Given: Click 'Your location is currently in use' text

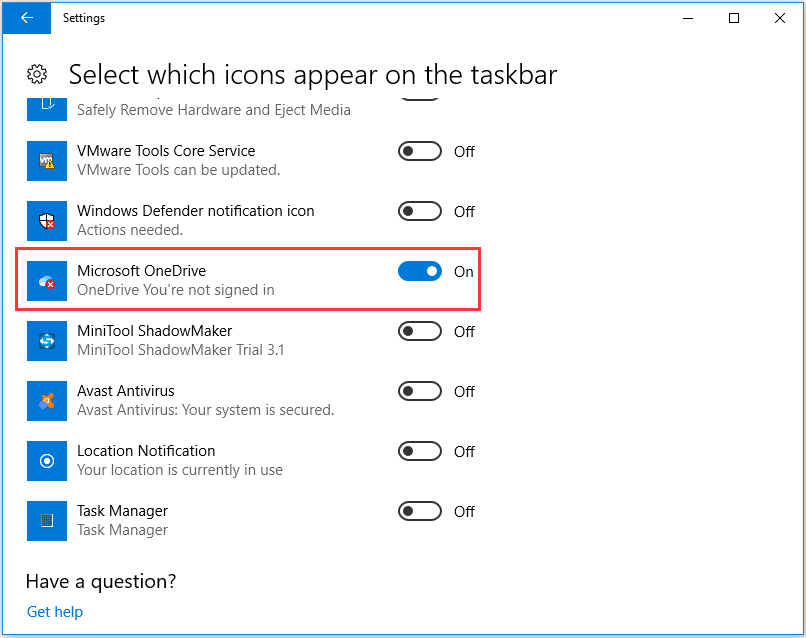Looking at the screenshot, I should 180,470.
